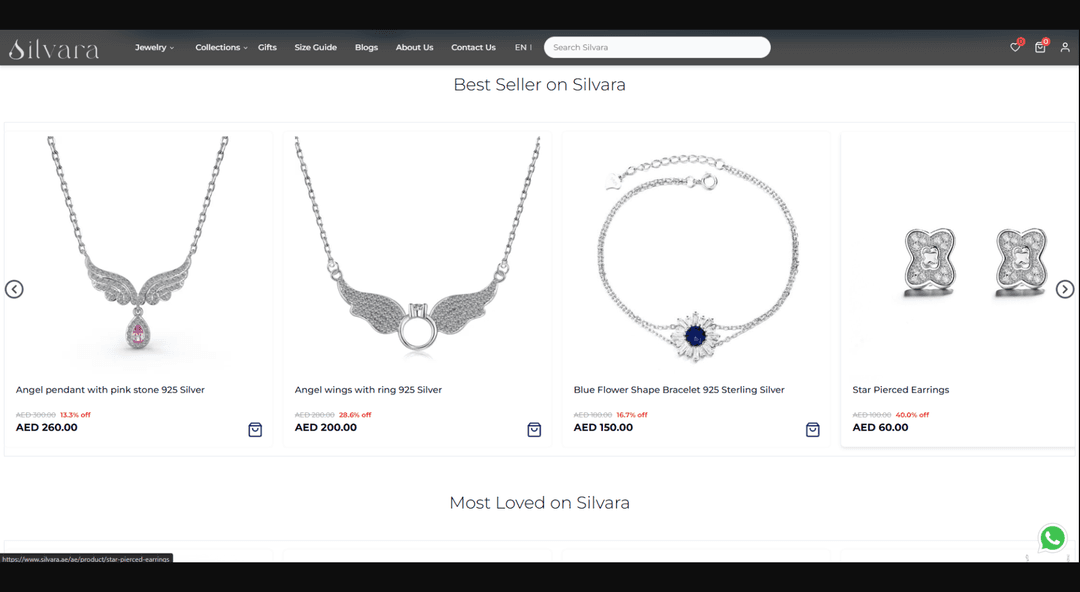Add Angel pendant with pink stone to bag
The width and height of the screenshot is (1080, 592).
255,430
